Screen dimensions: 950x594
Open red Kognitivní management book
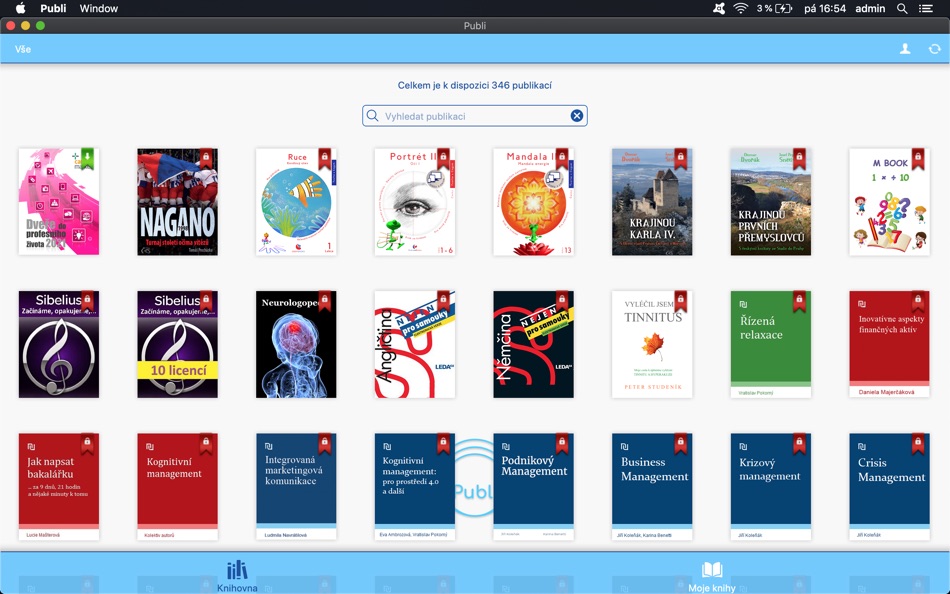[178, 487]
